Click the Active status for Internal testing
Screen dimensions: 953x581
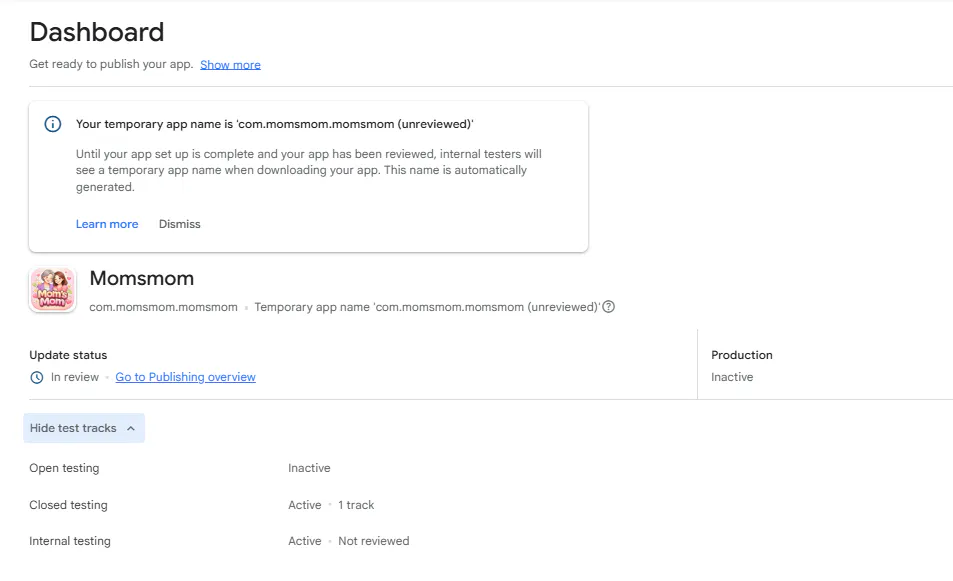point(304,541)
